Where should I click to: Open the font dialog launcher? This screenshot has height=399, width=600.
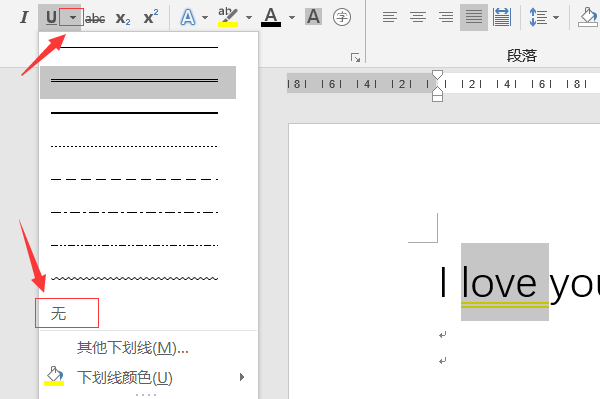(355, 58)
